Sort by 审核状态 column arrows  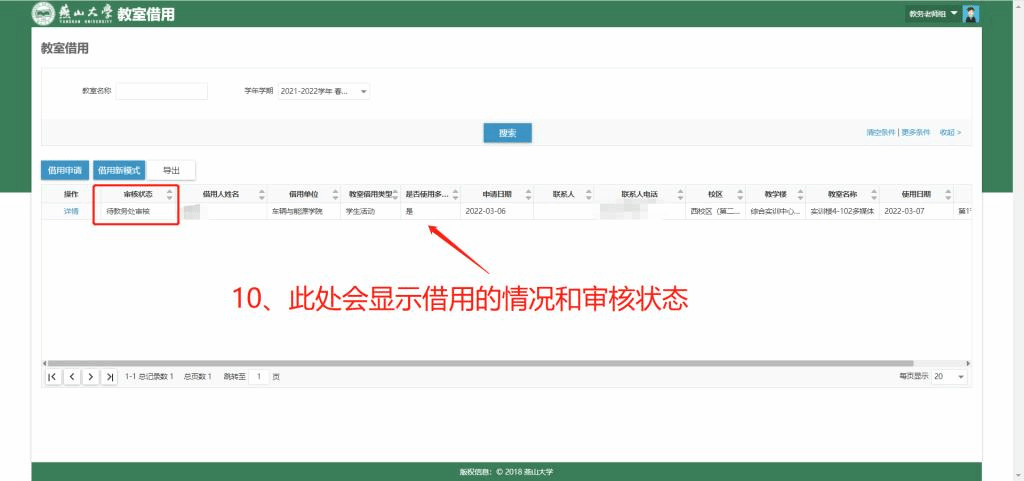pyautogui.click(x=169, y=194)
